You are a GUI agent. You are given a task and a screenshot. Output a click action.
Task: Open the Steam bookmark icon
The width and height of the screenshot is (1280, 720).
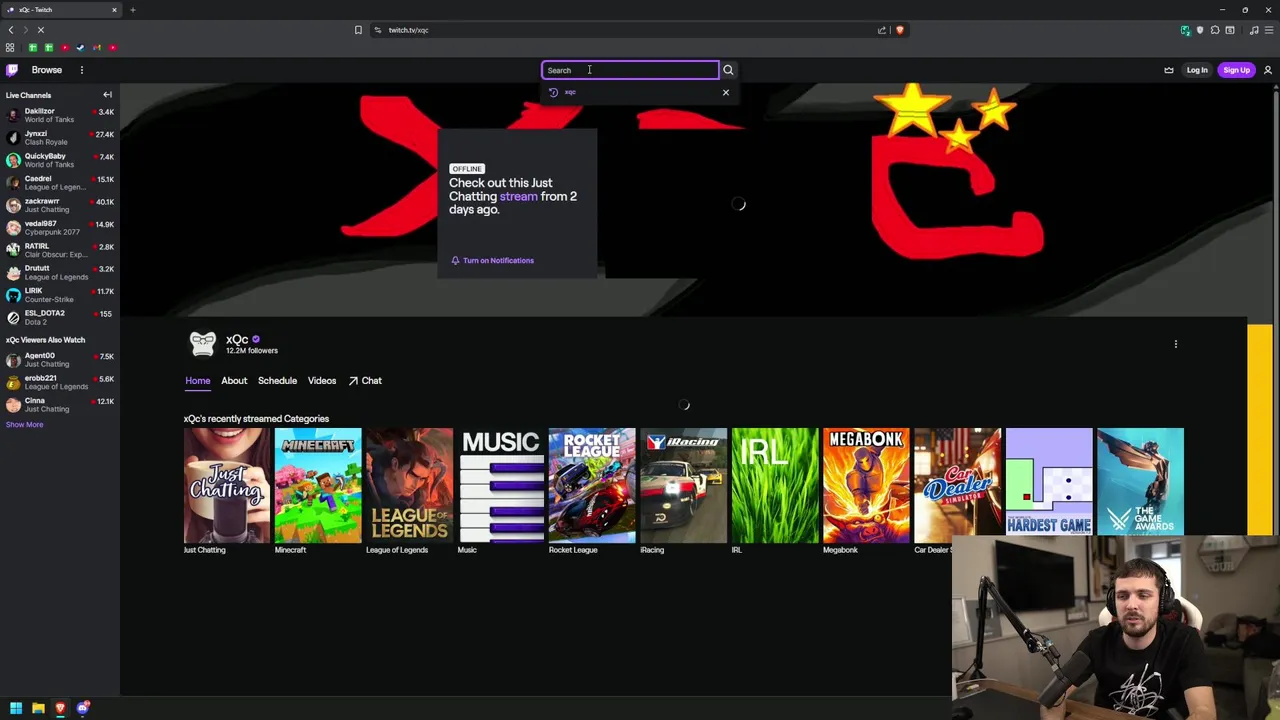(81, 48)
